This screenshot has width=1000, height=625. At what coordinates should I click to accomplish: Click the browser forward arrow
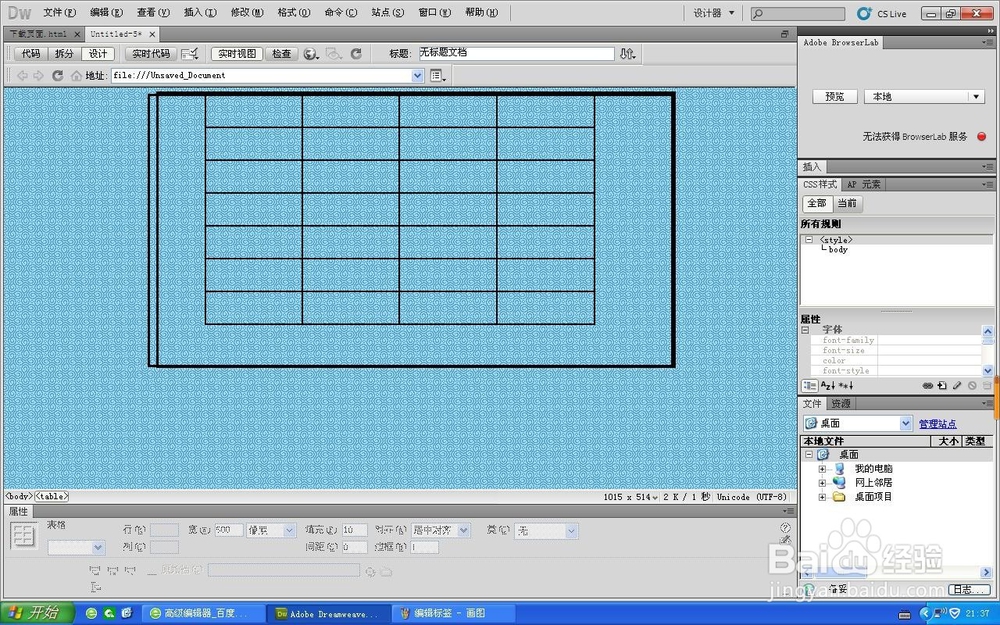(x=38, y=75)
